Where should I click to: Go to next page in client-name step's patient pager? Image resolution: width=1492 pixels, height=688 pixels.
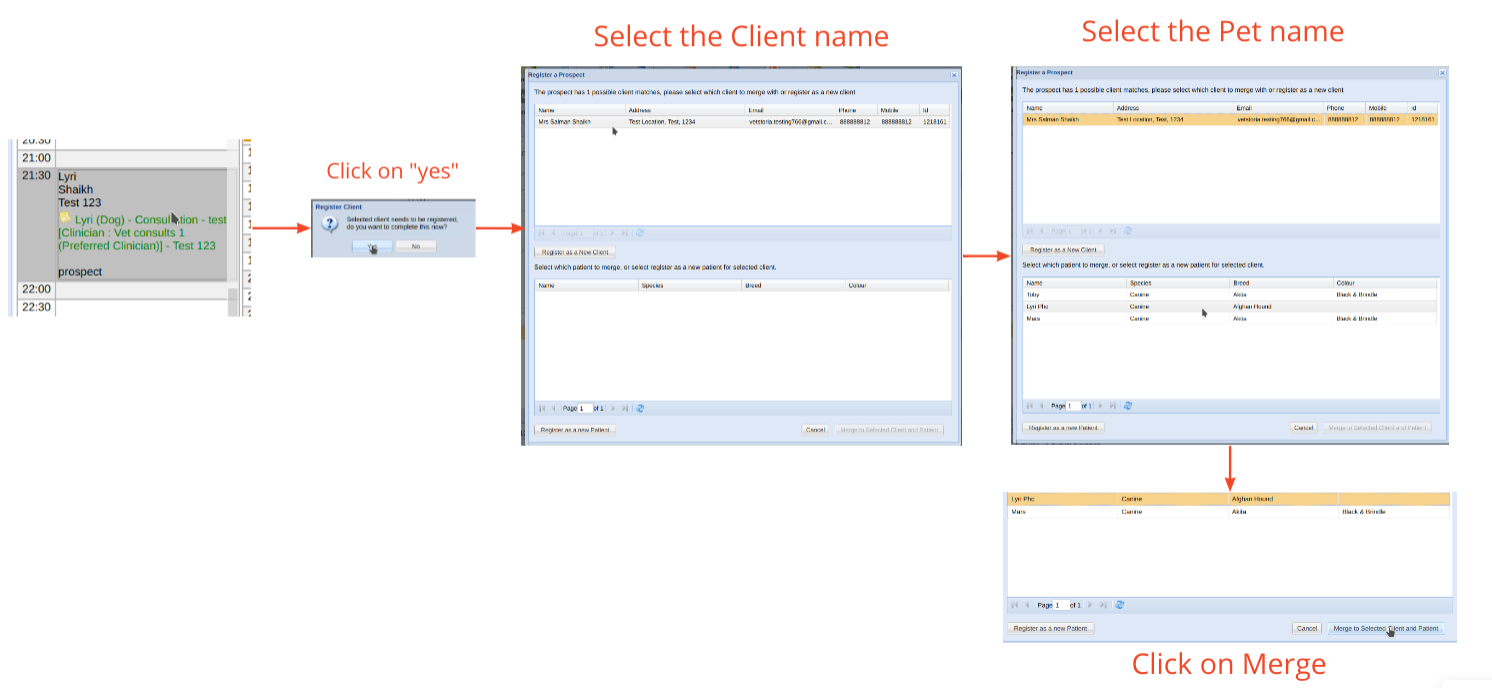(613, 408)
